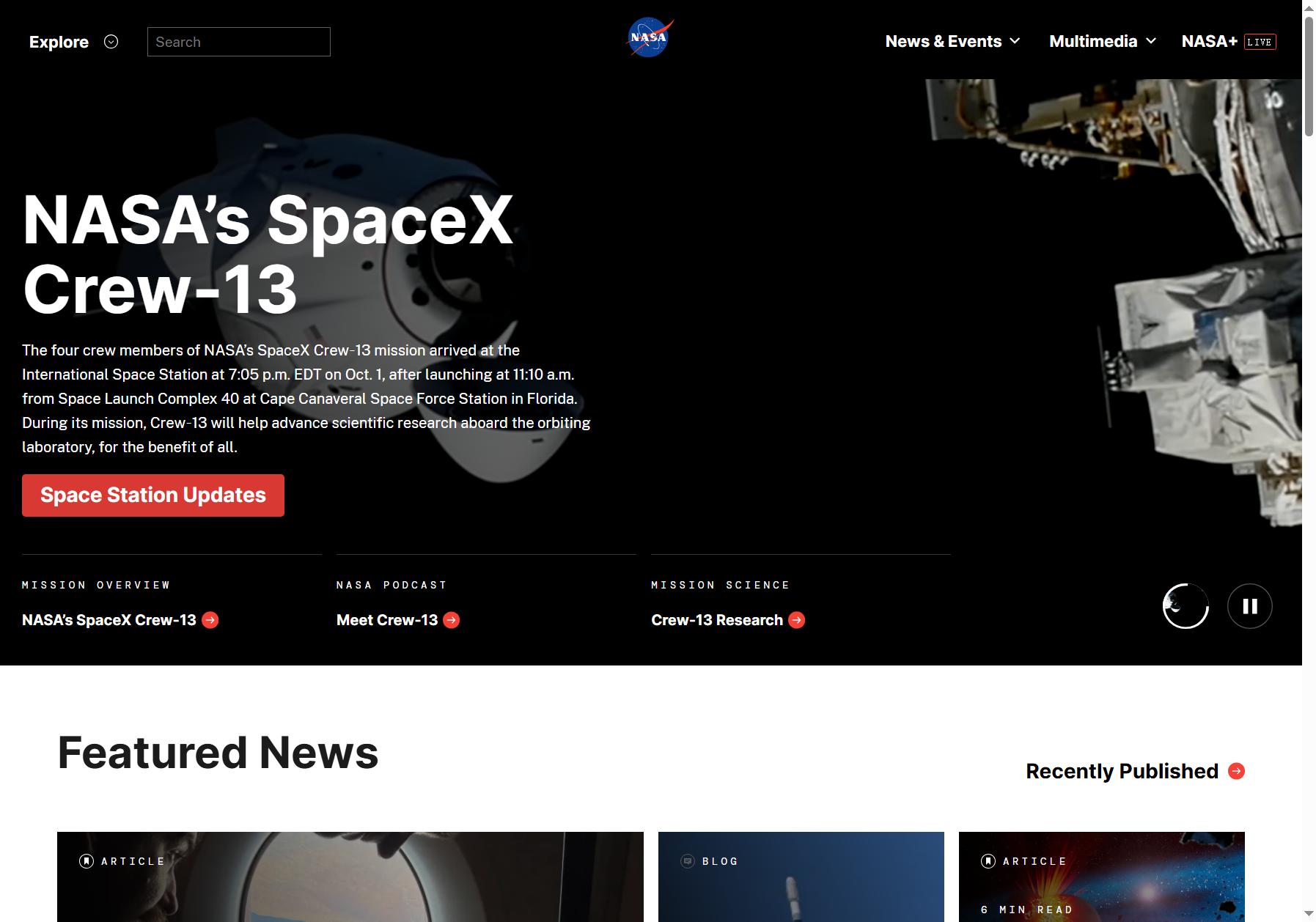This screenshot has width=1316, height=922.
Task: Open NASA's SpaceX Crew-13 mission overview link
Action: pyautogui.click(x=109, y=620)
